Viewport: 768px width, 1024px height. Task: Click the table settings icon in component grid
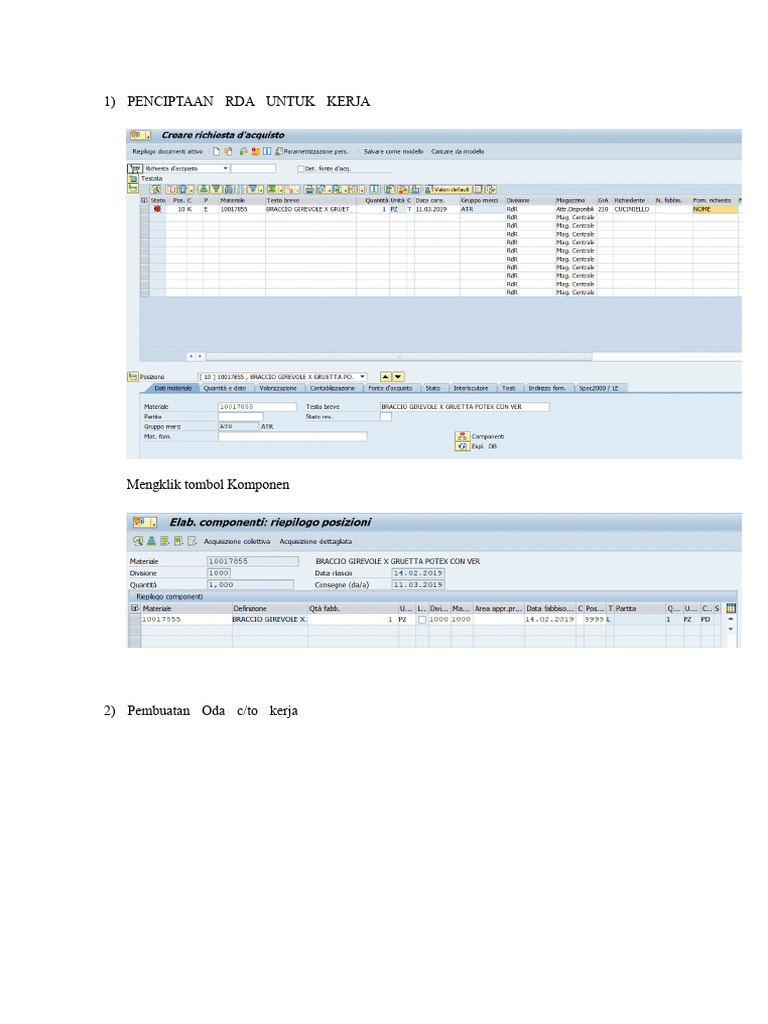click(731, 608)
